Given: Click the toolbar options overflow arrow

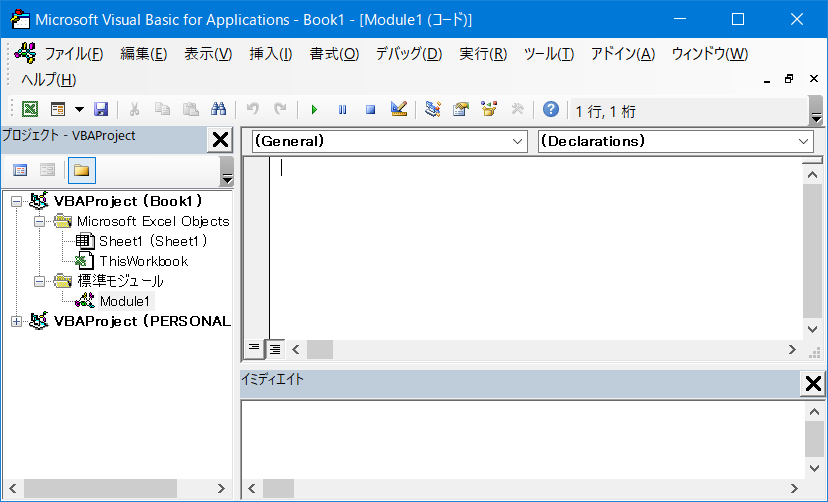Looking at the screenshot, I should click(816, 111).
